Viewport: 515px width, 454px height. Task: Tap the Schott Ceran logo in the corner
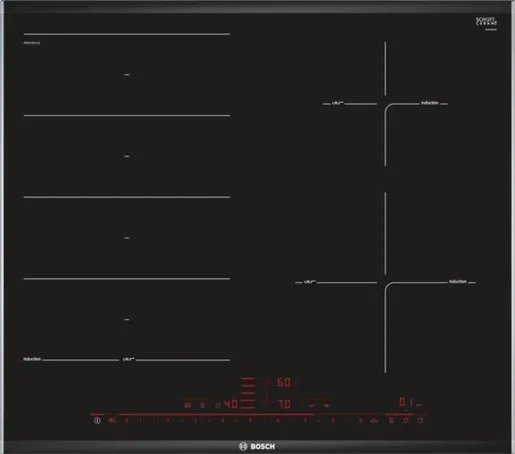(486, 22)
